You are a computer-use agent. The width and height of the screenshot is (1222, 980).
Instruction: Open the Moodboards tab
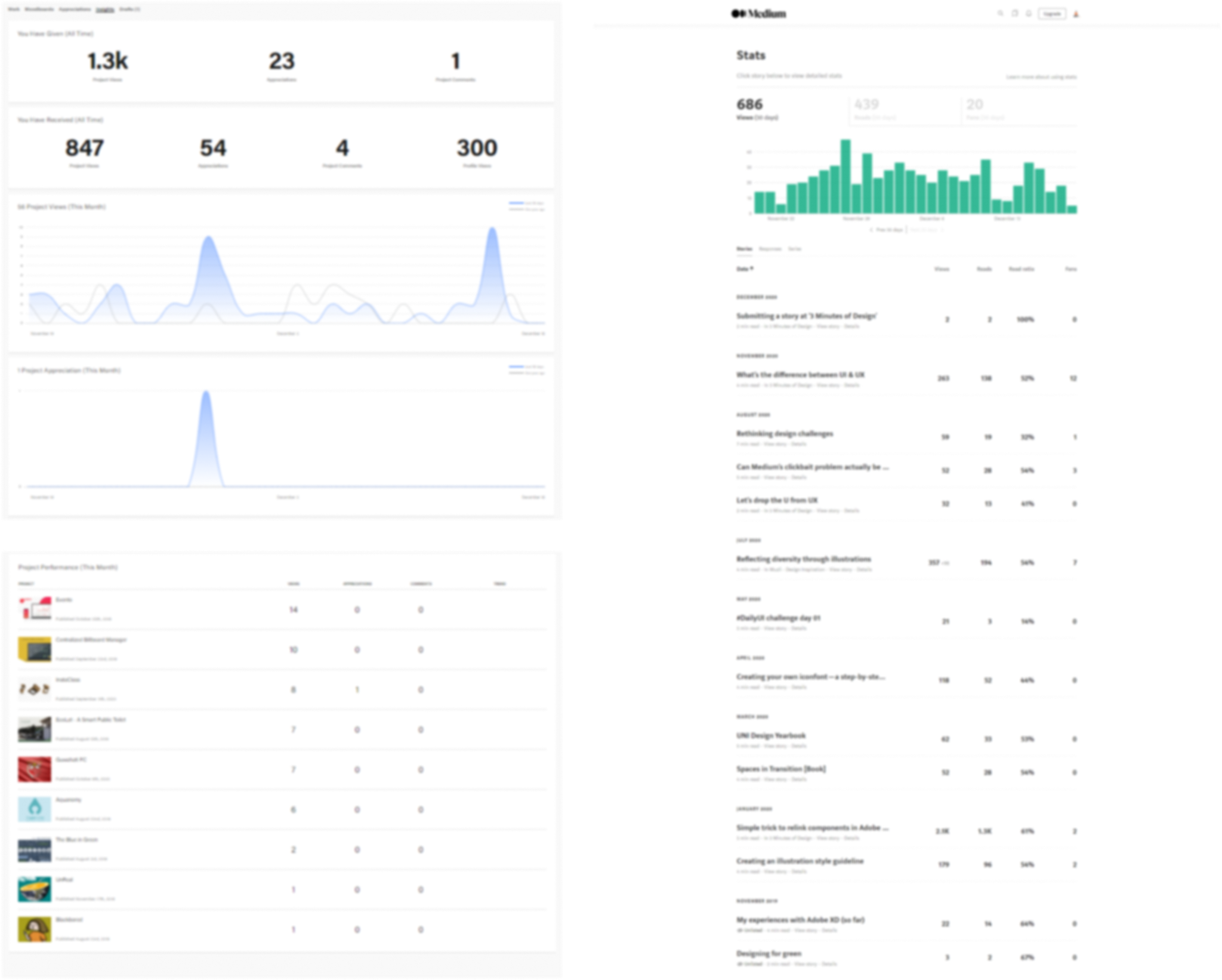[39, 9]
